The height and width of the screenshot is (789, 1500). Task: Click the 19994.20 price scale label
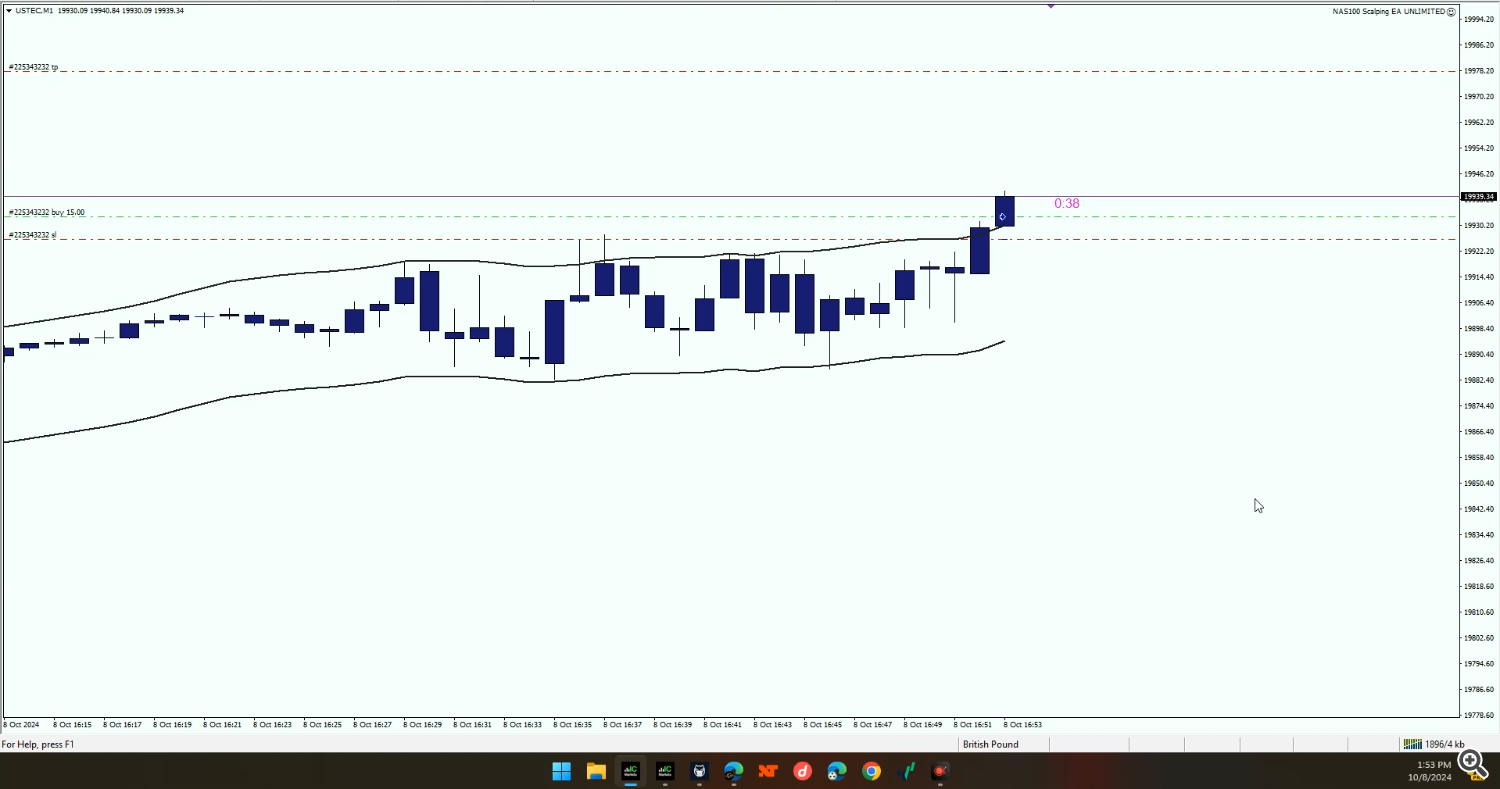coord(1480,19)
